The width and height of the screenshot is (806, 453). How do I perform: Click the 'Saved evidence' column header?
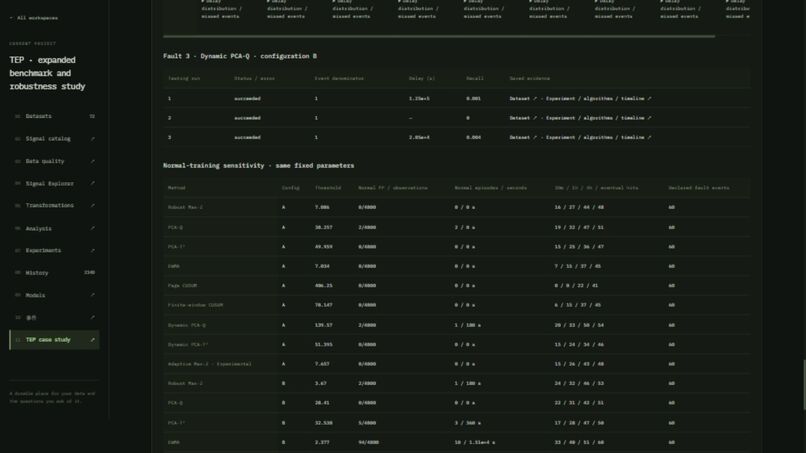pos(529,79)
